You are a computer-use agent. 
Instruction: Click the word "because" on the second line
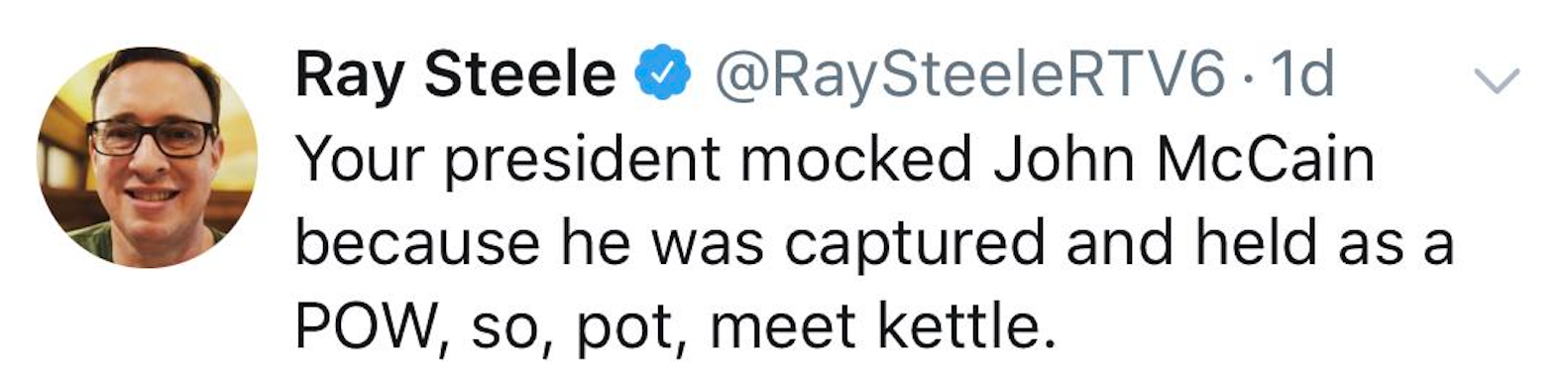coord(417,243)
